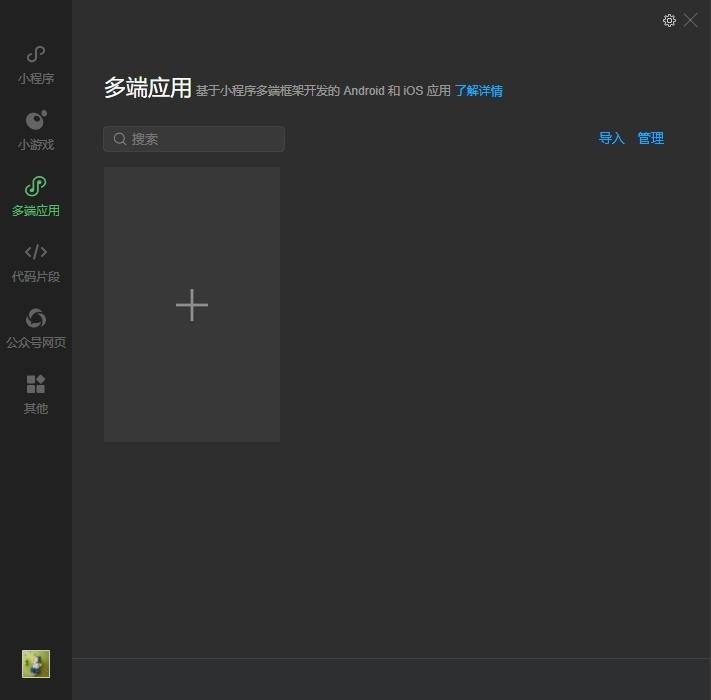Open the 小程序 section in the sidebar
The height and width of the screenshot is (700, 711).
point(36,65)
